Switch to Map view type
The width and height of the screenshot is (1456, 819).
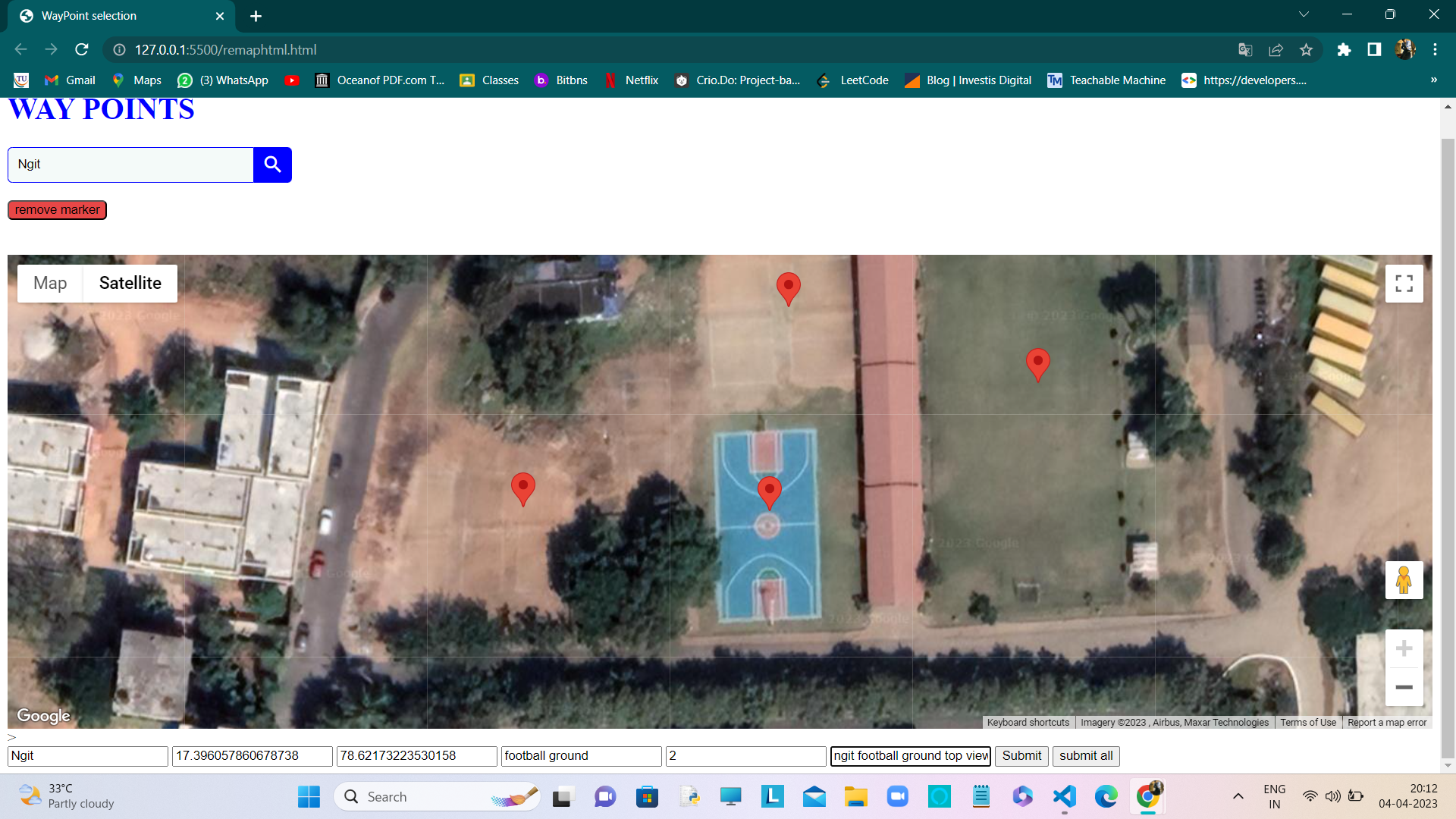pos(50,283)
